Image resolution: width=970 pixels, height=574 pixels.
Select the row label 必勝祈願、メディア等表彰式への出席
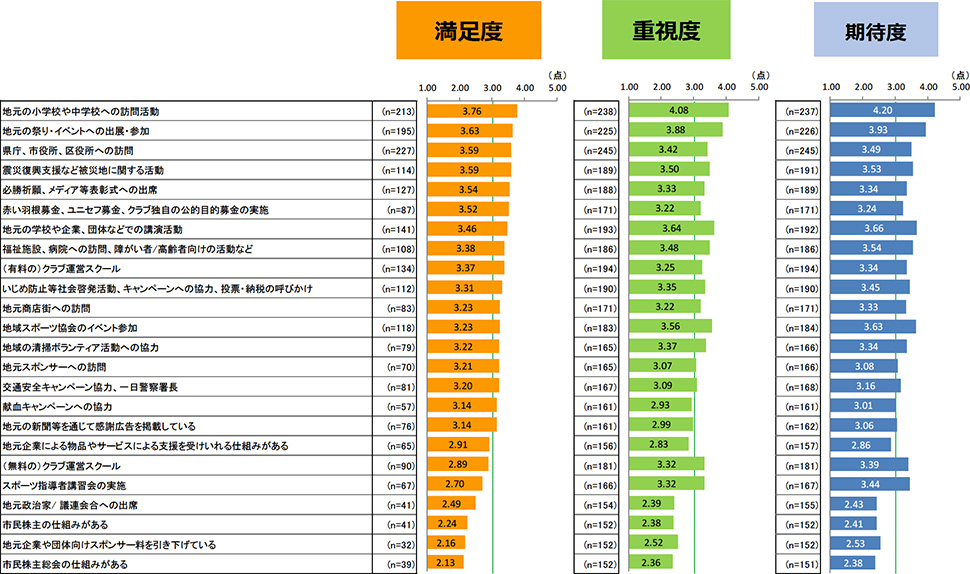tap(80, 190)
